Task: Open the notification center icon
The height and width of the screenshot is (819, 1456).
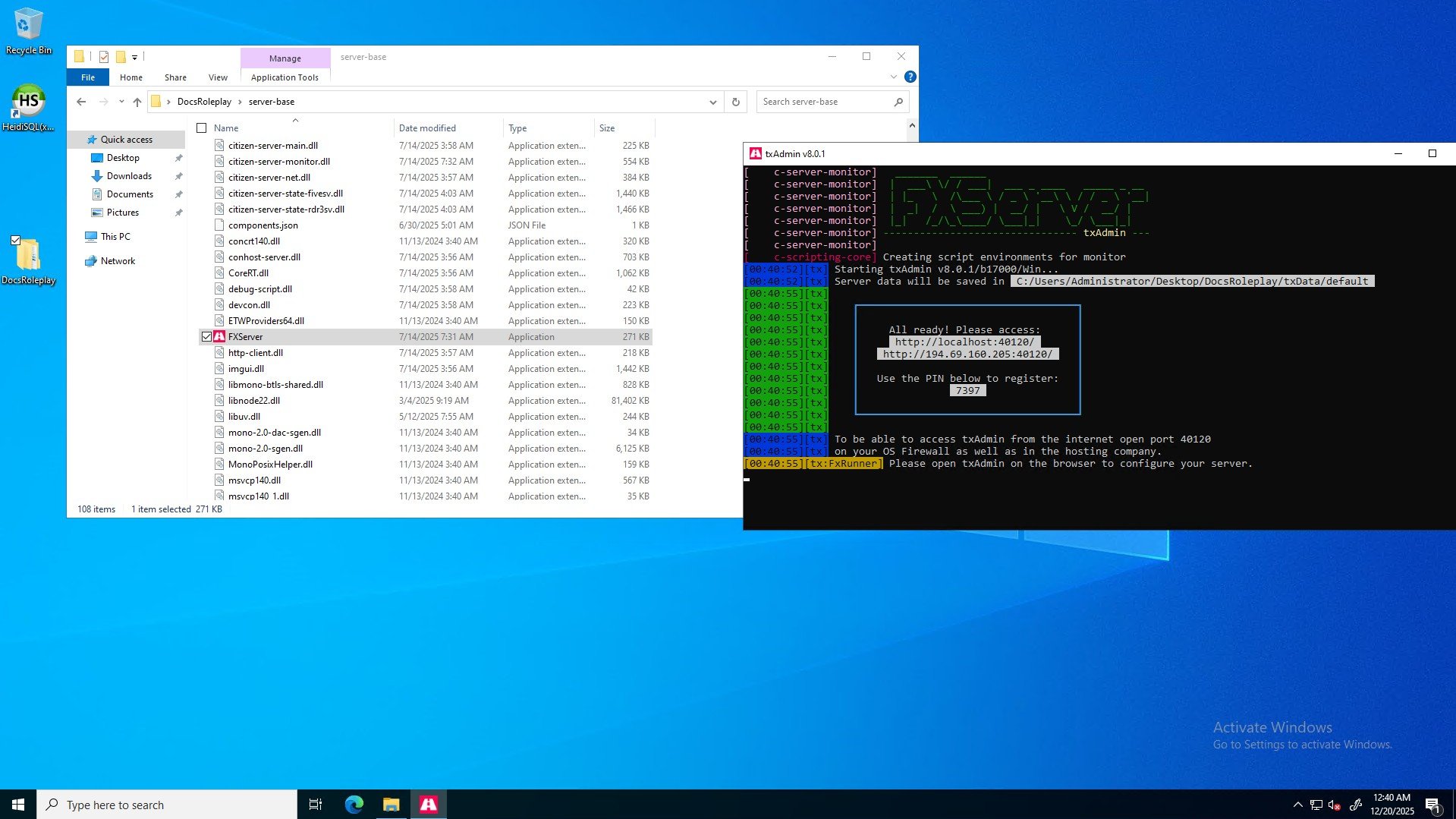Action: click(1433, 805)
